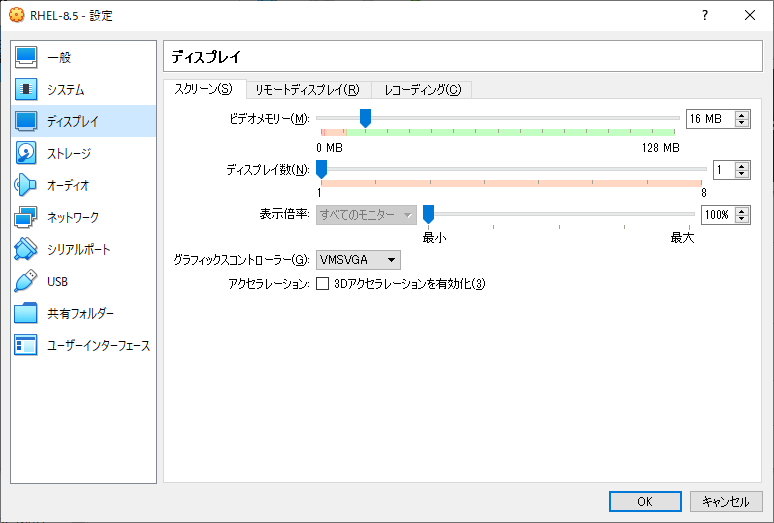Enable 3Dアクセラレーションを有効化 checkbox
This screenshot has width=774, height=523.
click(322, 284)
